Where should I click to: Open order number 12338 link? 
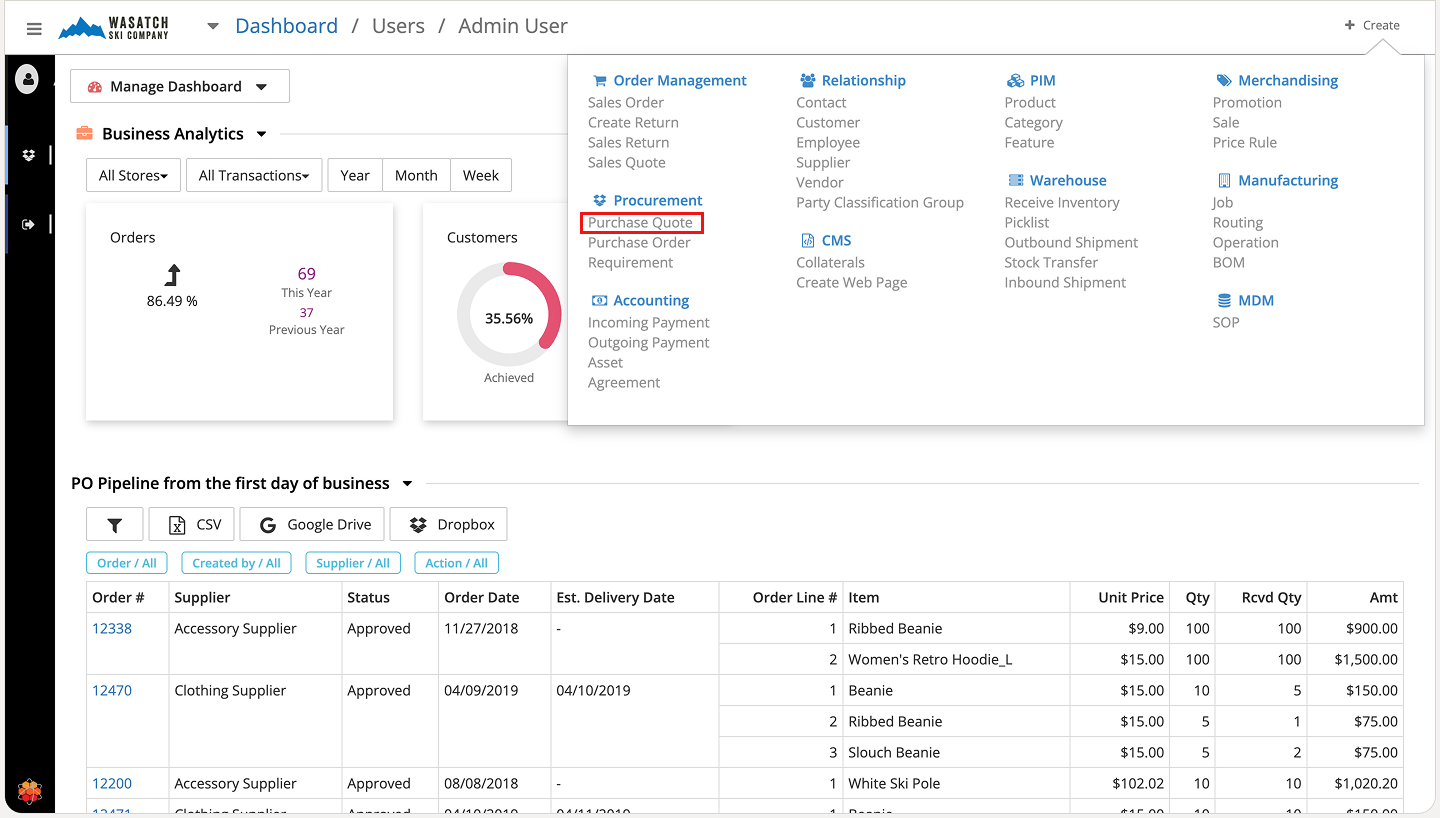[112, 628]
